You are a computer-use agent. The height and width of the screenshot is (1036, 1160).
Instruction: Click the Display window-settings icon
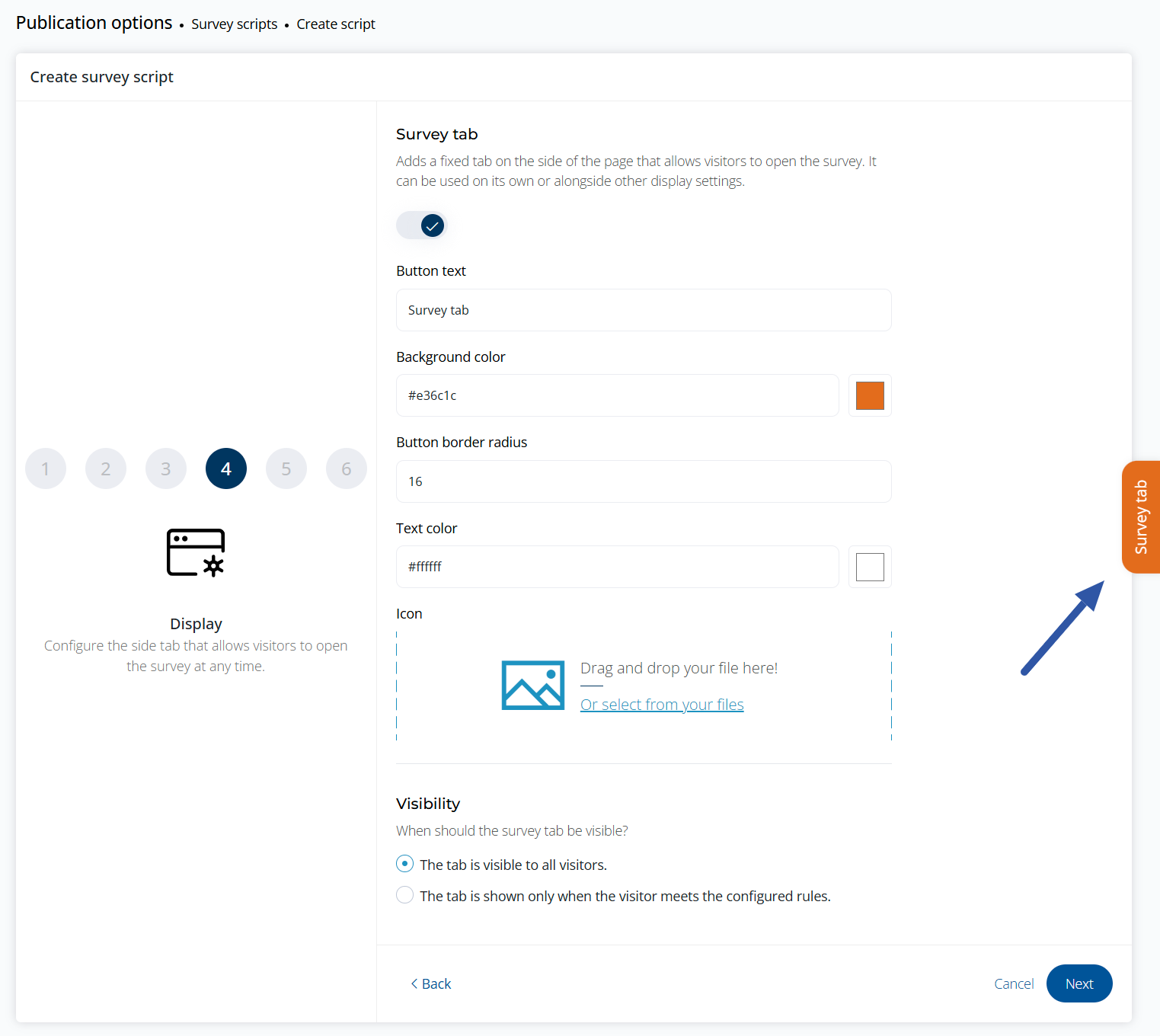point(196,552)
